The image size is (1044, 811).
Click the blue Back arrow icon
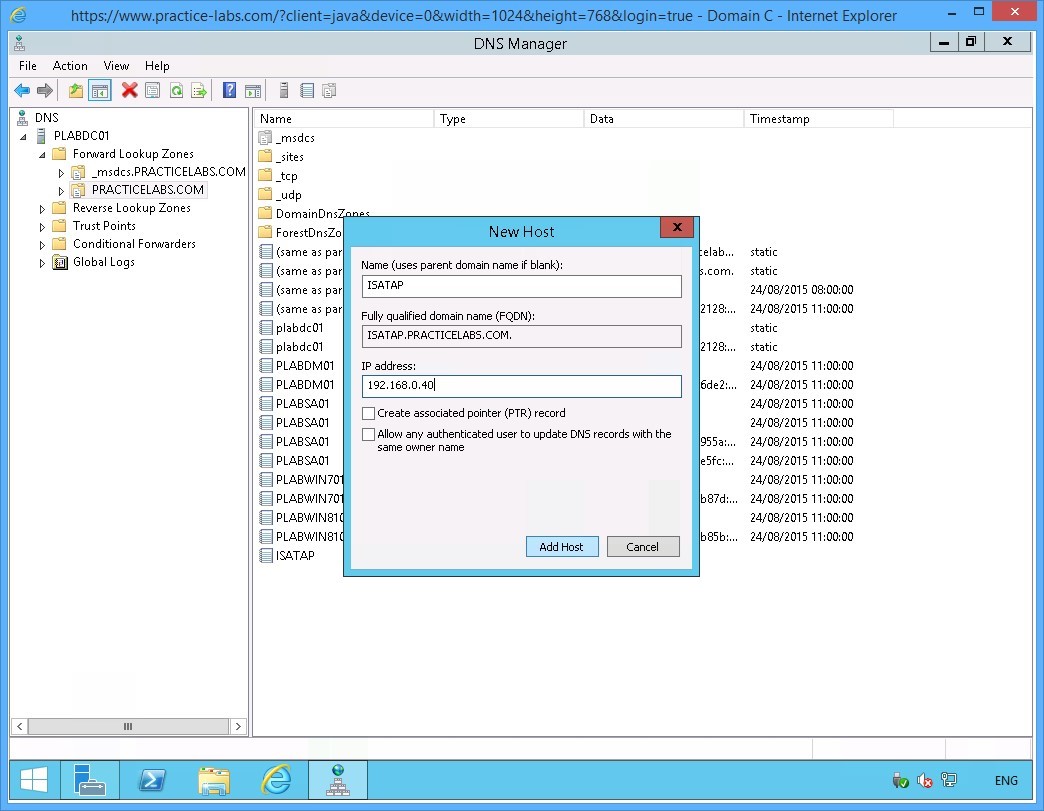[x=21, y=91]
